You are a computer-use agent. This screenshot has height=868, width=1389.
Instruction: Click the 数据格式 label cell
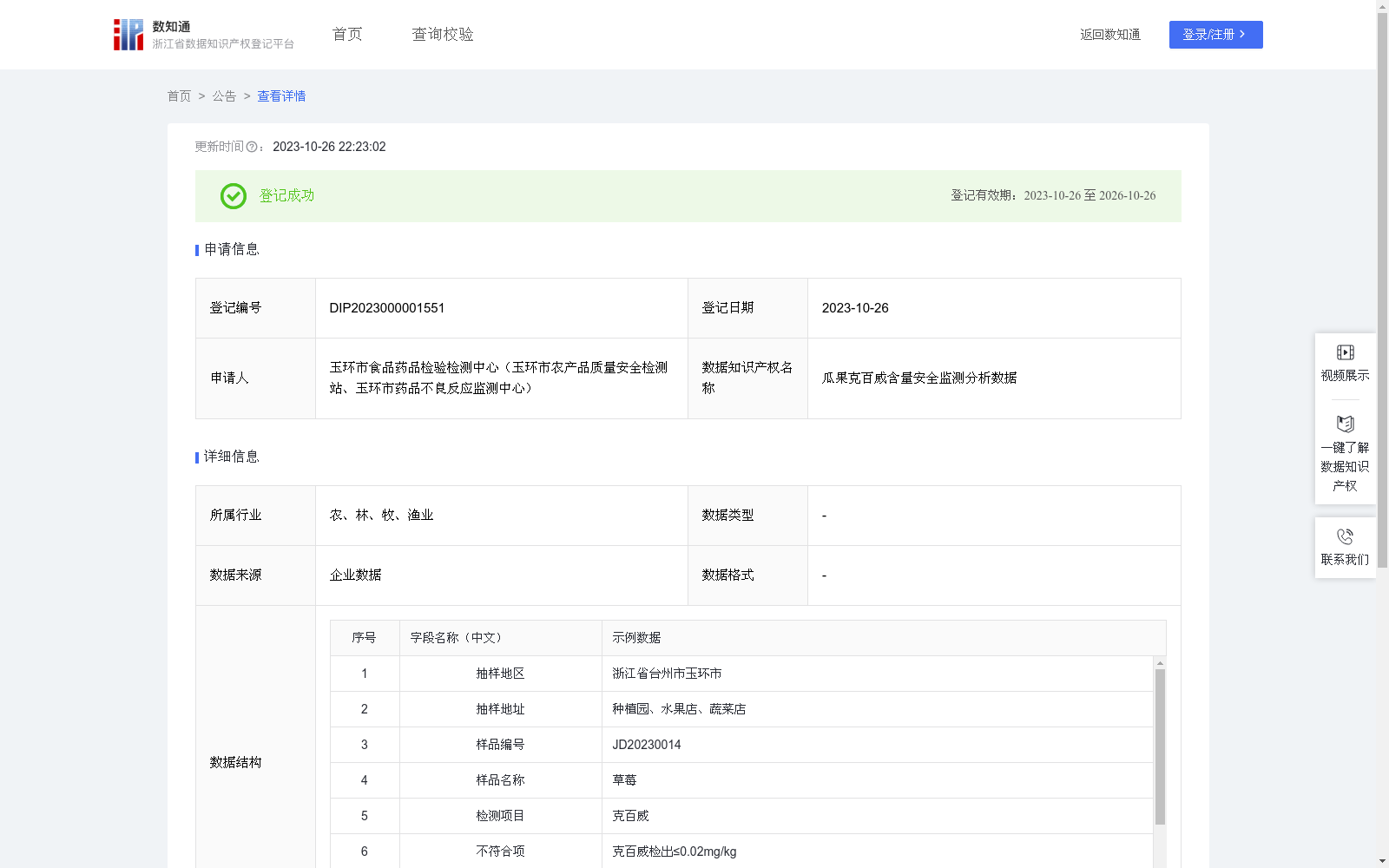coord(747,575)
